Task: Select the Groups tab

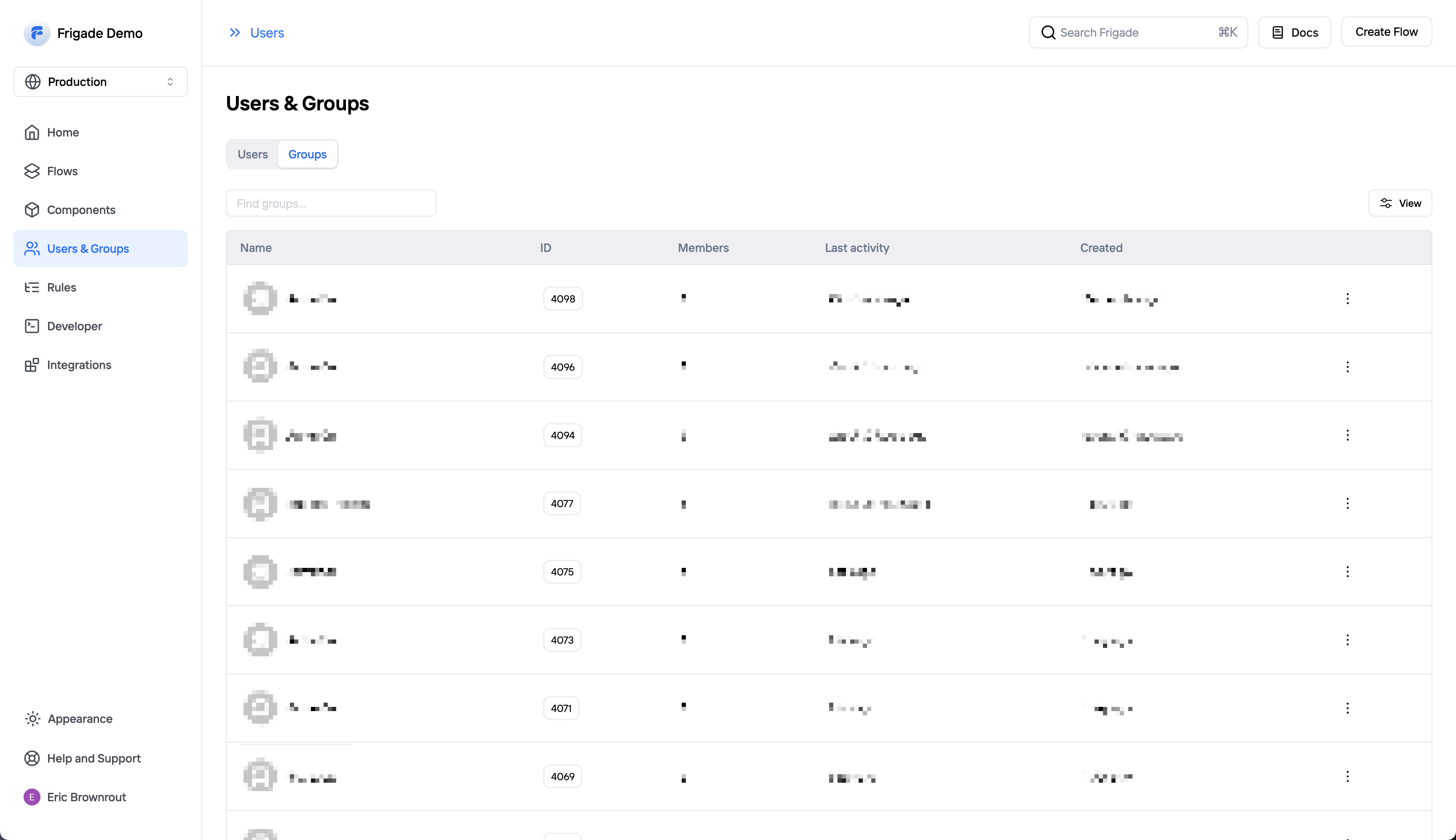Action: pyautogui.click(x=307, y=154)
